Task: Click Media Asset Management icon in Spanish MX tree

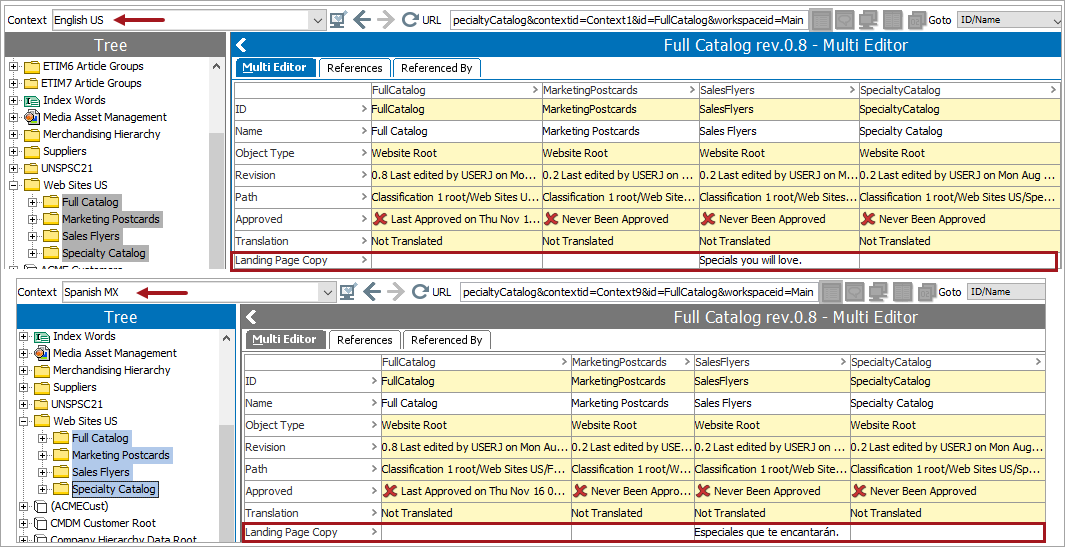Action: click(x=42, y=353)
